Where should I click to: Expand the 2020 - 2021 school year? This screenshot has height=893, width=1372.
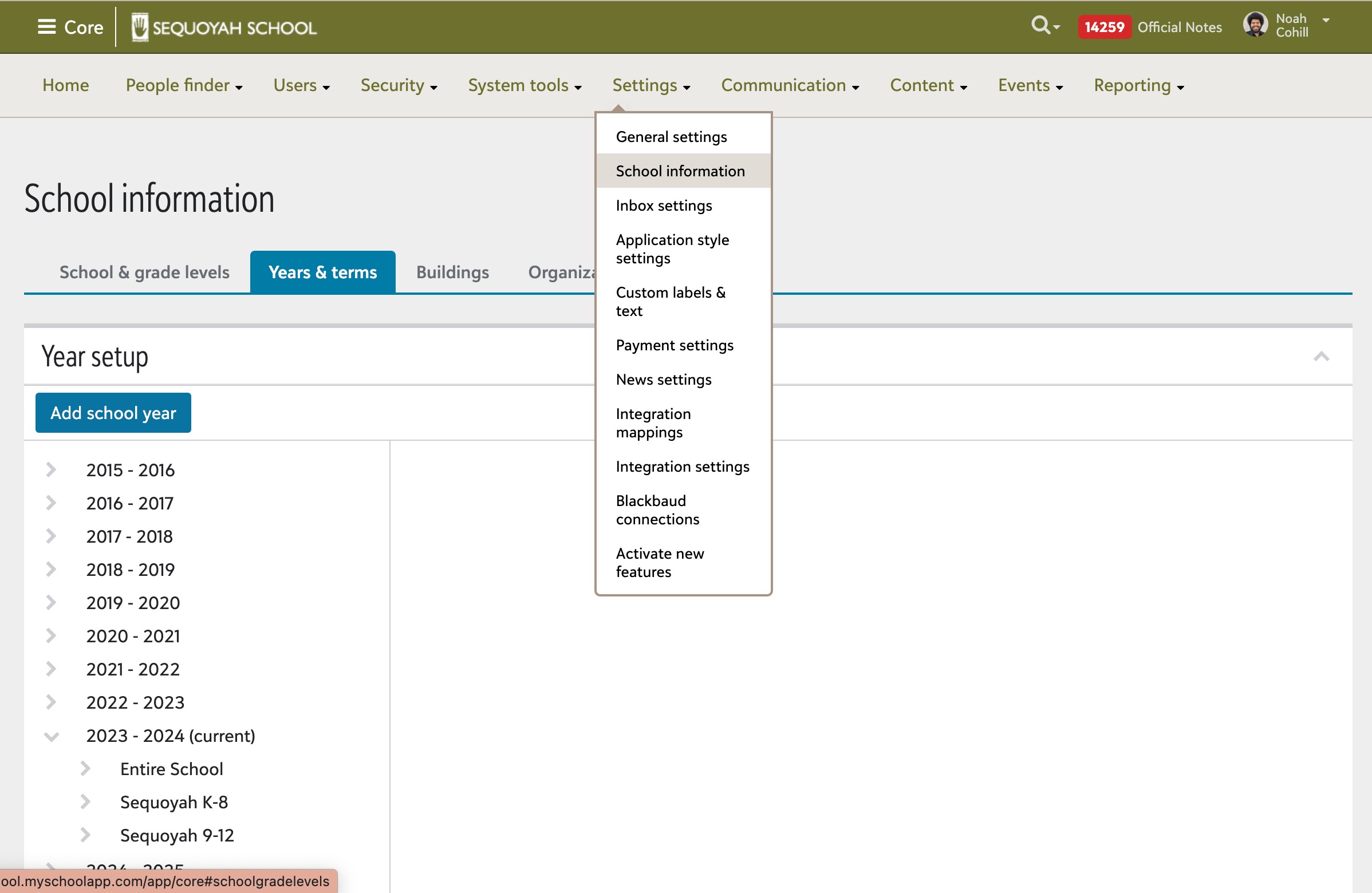[x=51, y=636]
